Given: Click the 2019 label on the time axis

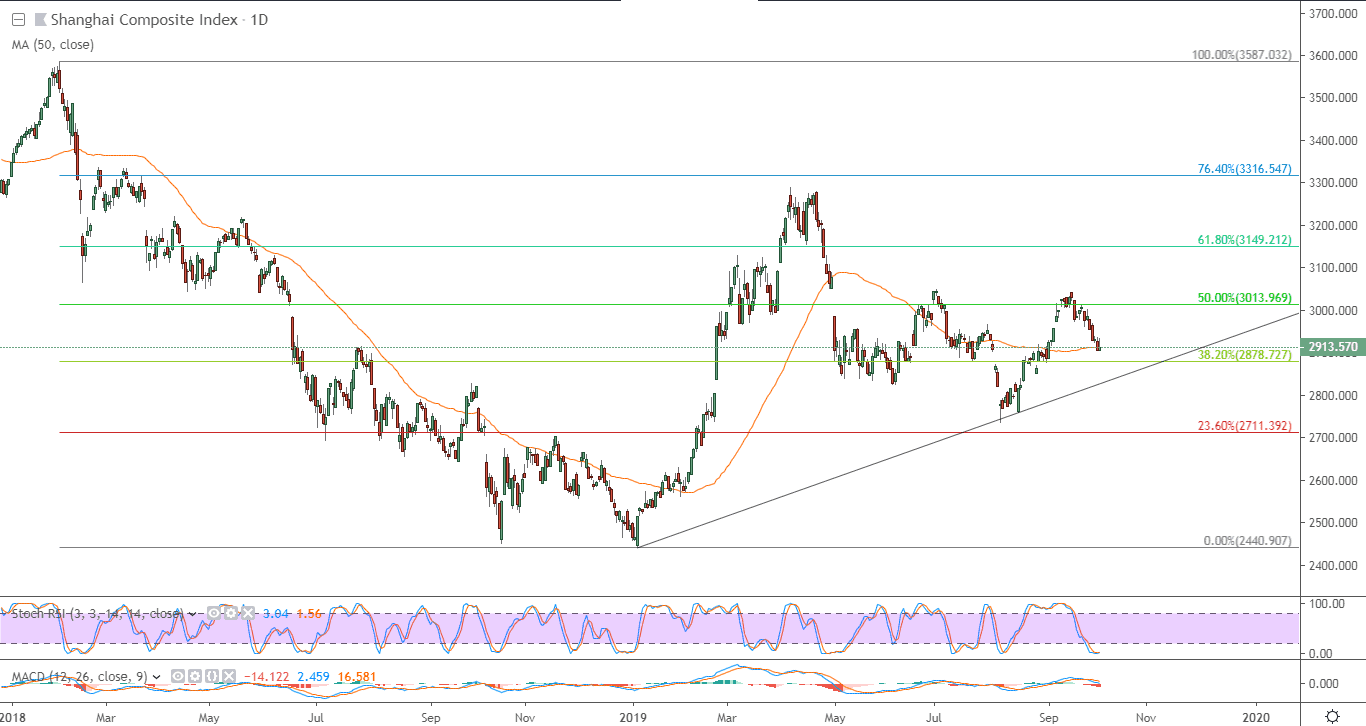Looking at the screenshot, I should click(x=633, y=717).
